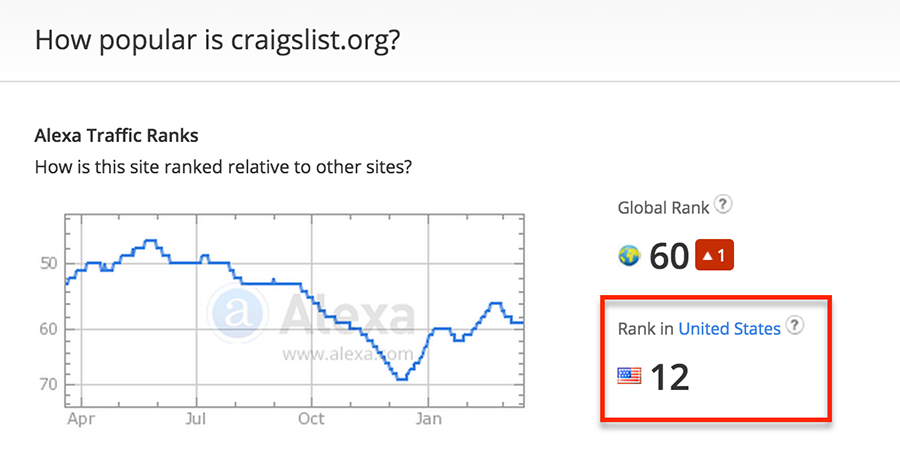Click the 70 rank axis label
Image resolution: width=900 pixels, height=469 pixels.
49,384
